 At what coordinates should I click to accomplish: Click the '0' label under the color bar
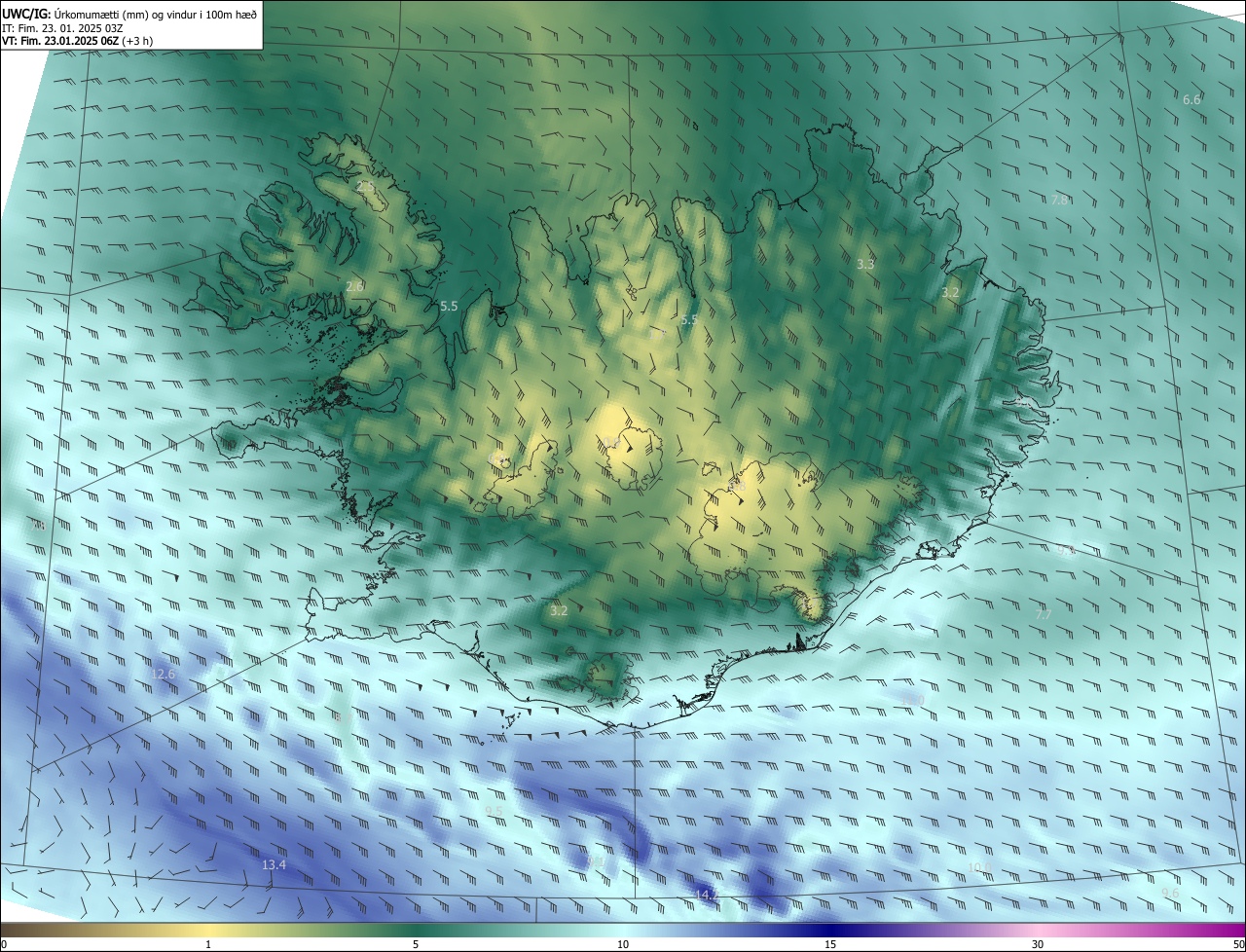[x=4, y=944]
